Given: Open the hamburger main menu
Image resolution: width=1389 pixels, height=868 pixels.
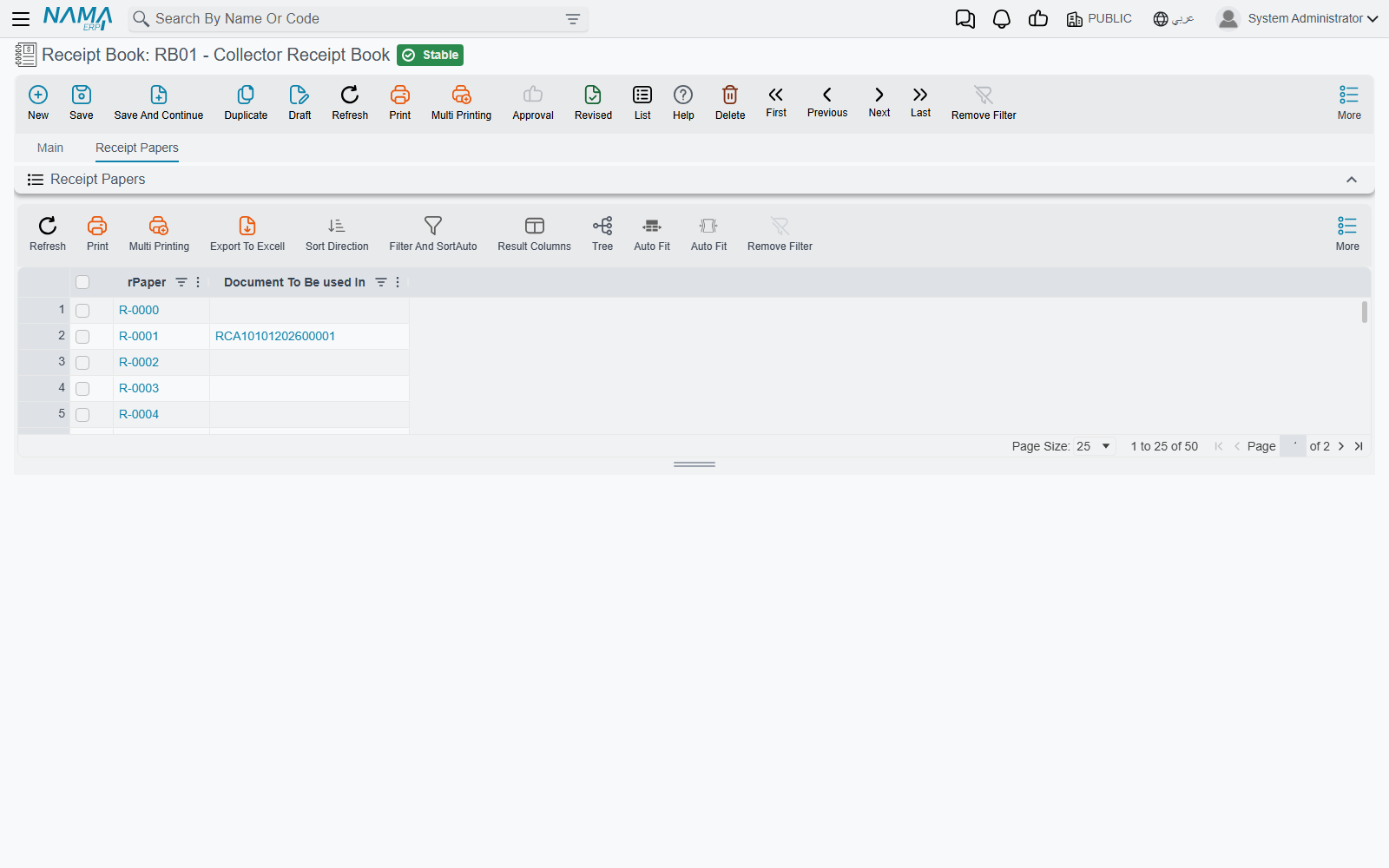Looking at the screenshot, I should pos(21,19).
